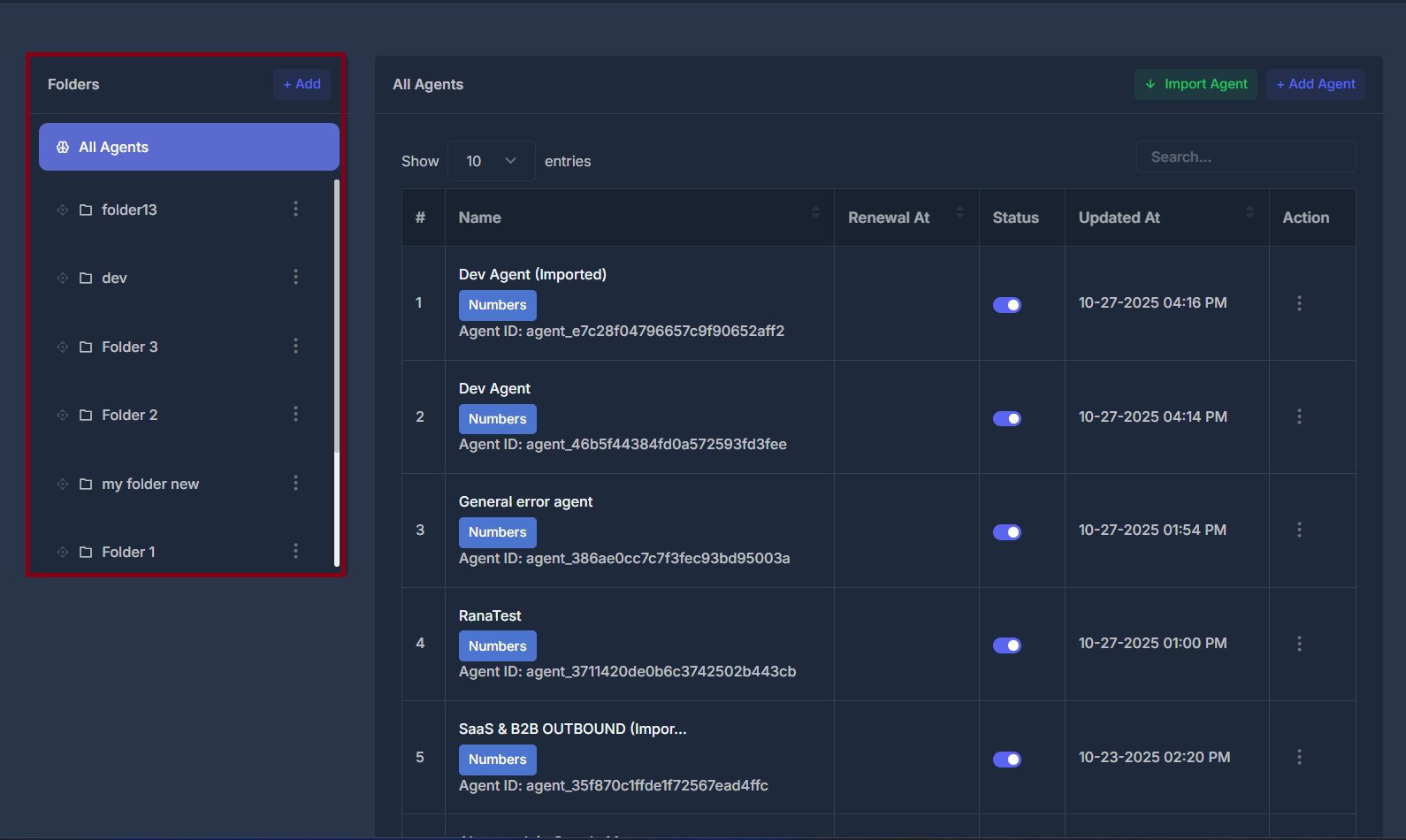
Task: Click the drag handle icon beside dev folder
Action: point(63,278)
